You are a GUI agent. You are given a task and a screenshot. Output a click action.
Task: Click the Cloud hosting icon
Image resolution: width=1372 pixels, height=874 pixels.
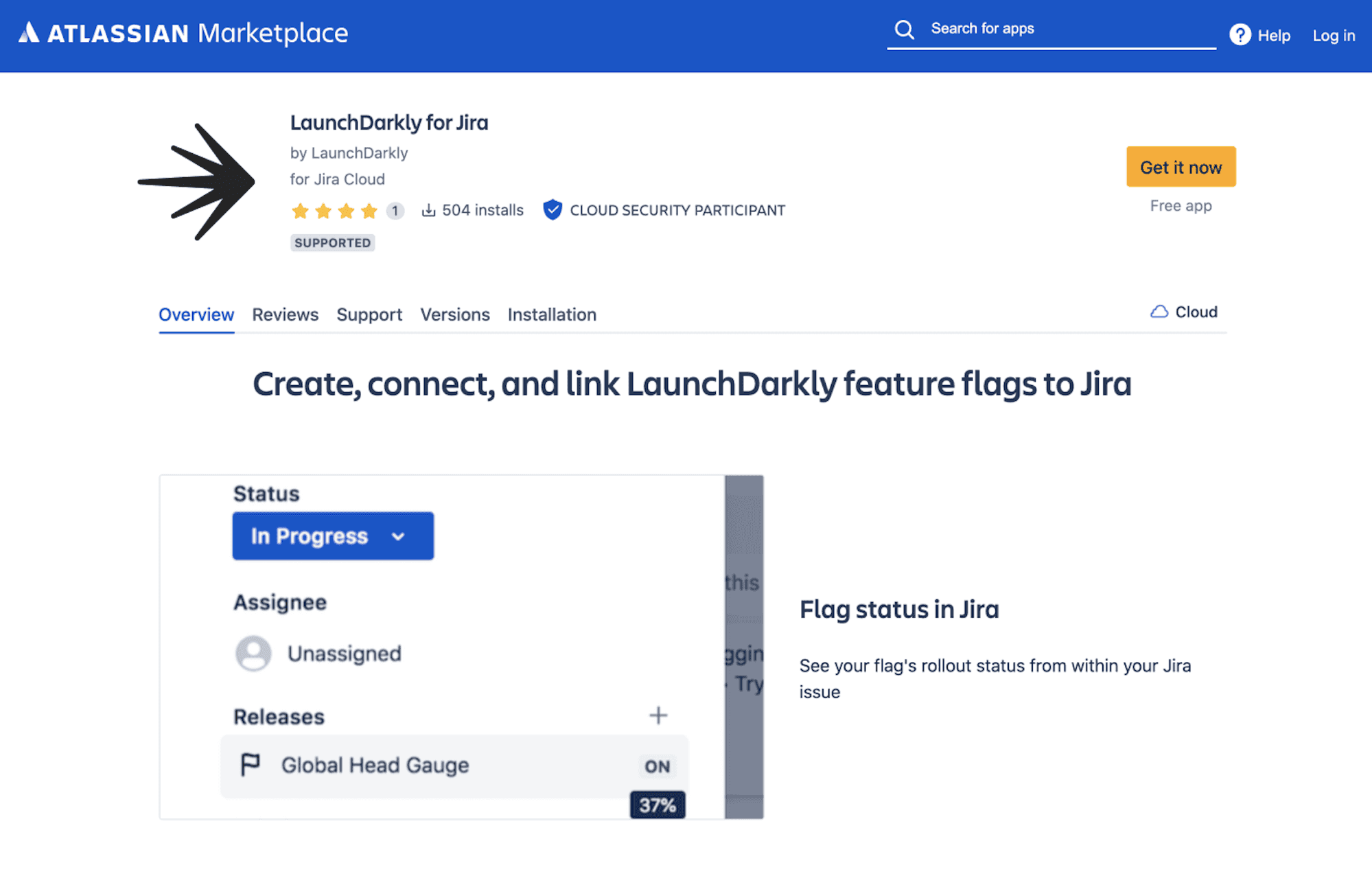coord(1159,312)
